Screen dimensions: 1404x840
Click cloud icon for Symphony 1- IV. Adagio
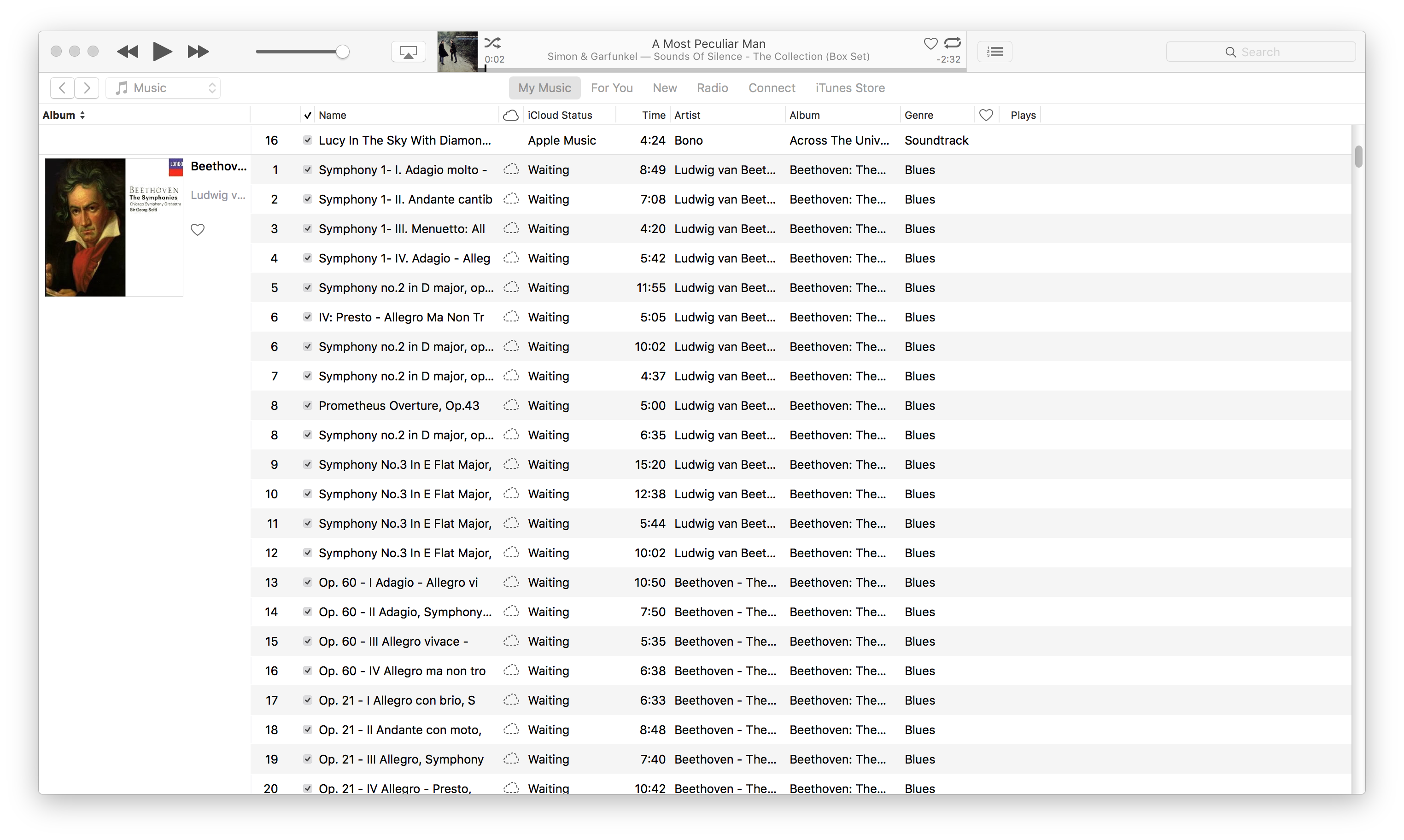pyautogui.click(x=511, y=257)
